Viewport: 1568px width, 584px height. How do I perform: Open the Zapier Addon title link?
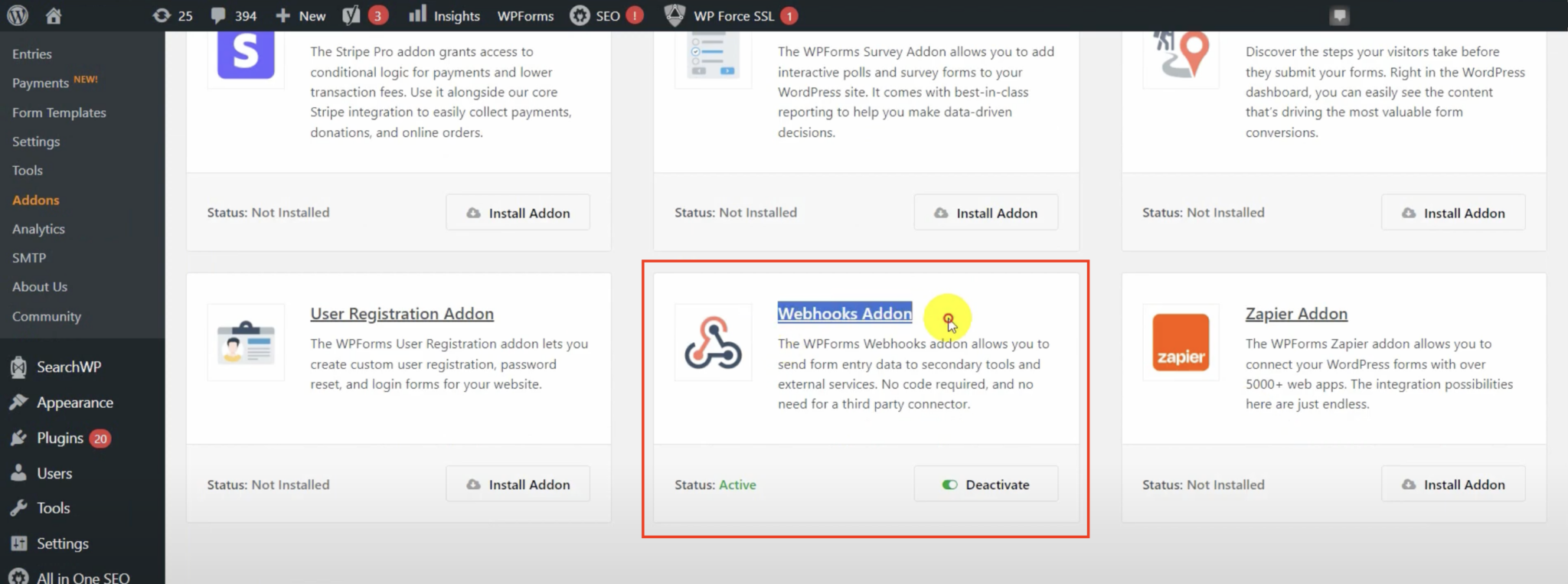[1296, 314]
